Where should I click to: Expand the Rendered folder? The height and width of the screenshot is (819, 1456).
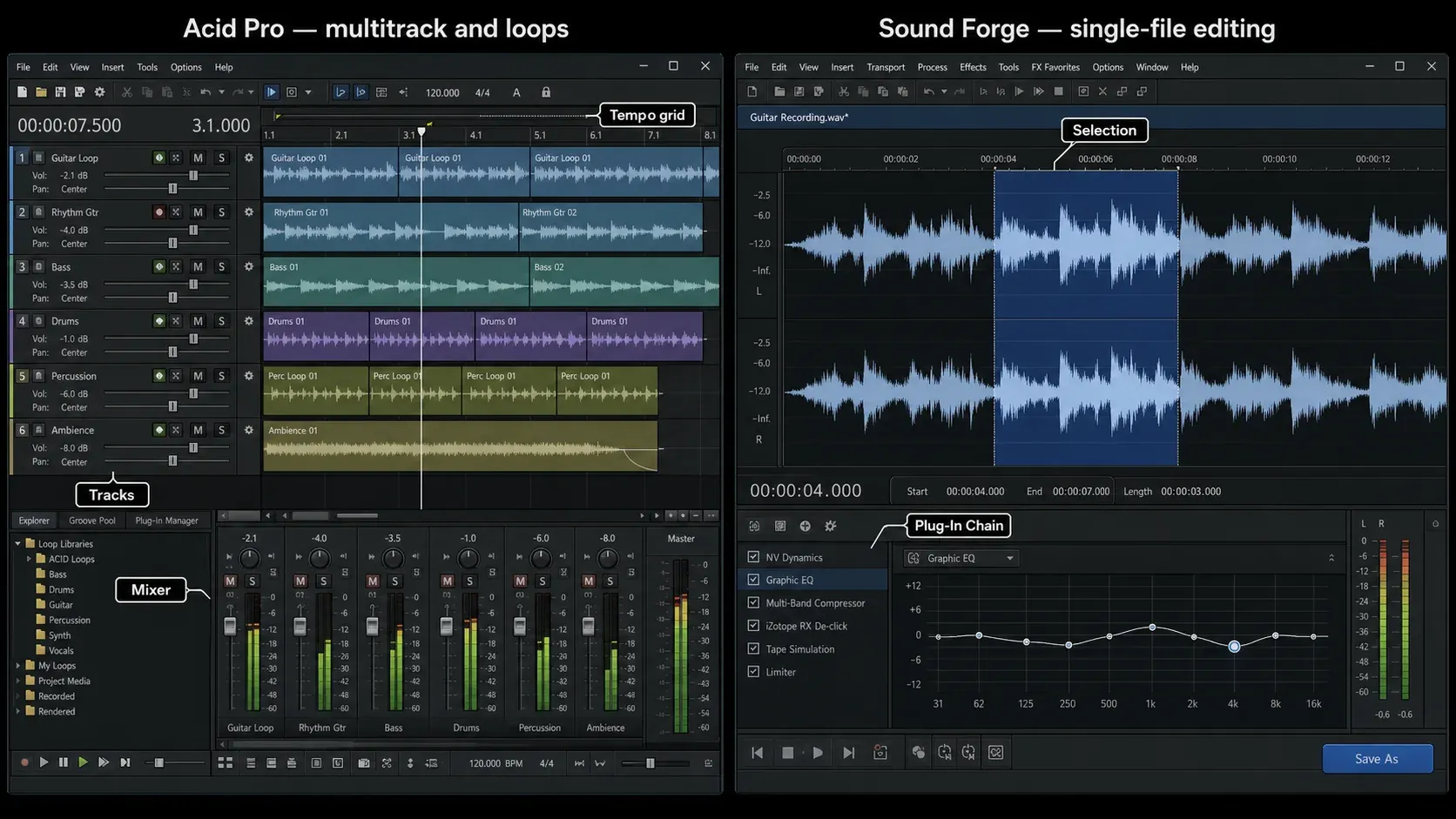tap(17, 711)
